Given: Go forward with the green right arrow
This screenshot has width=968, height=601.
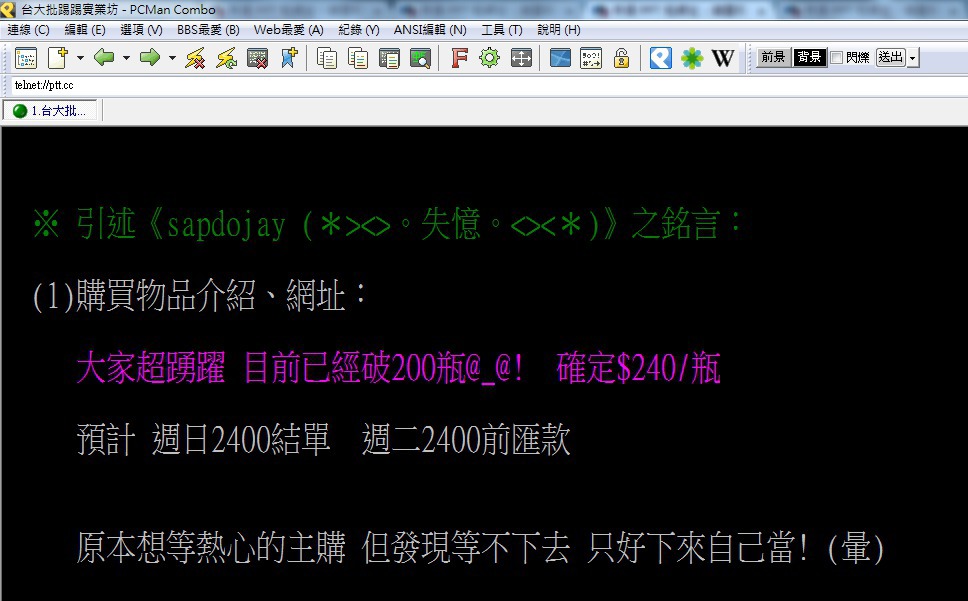Looking at the screenshot, I should coord(150,58).
